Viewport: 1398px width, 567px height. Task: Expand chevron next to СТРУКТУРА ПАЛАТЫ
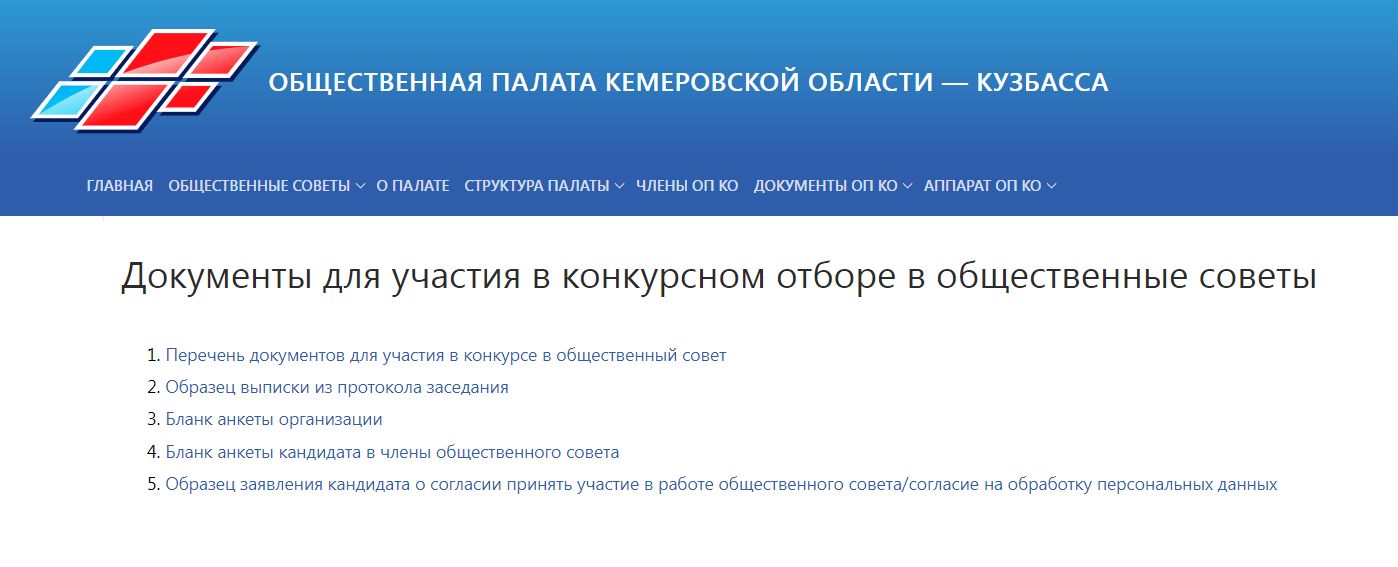[619, 186]
